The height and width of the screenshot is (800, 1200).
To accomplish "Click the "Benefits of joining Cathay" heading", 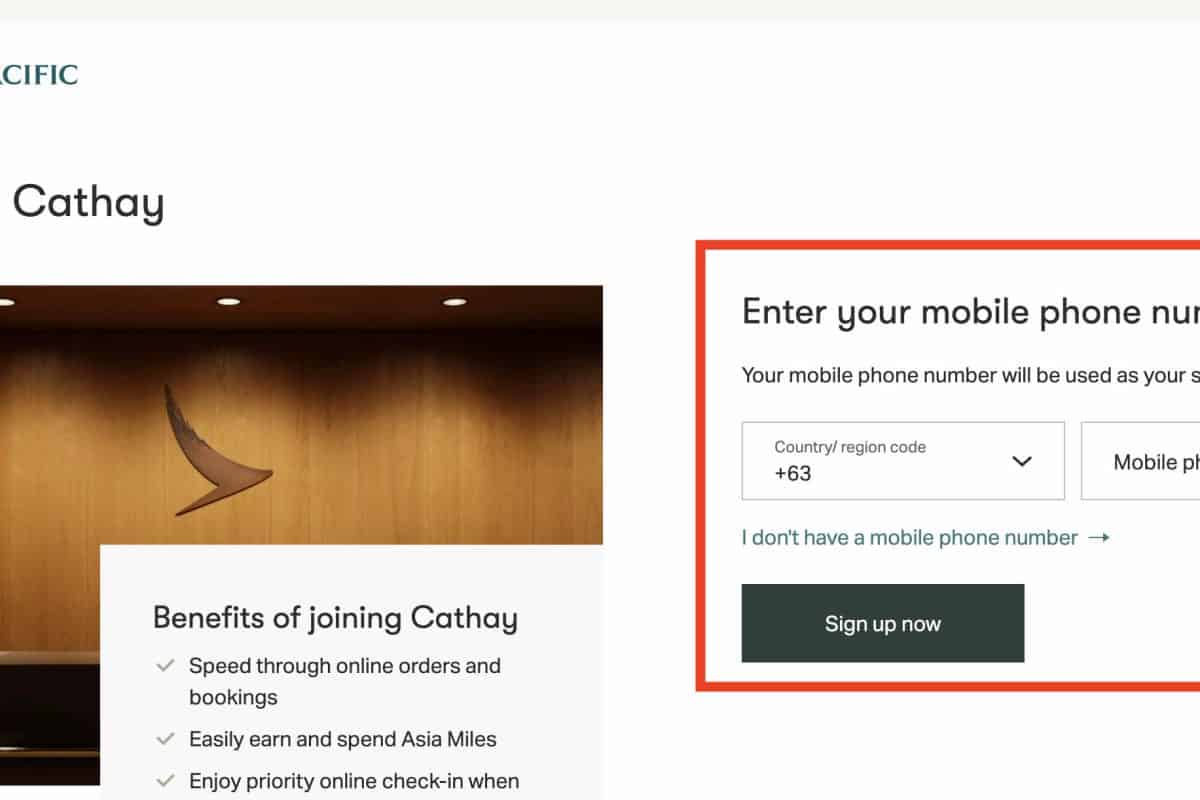I will [335, 618].
